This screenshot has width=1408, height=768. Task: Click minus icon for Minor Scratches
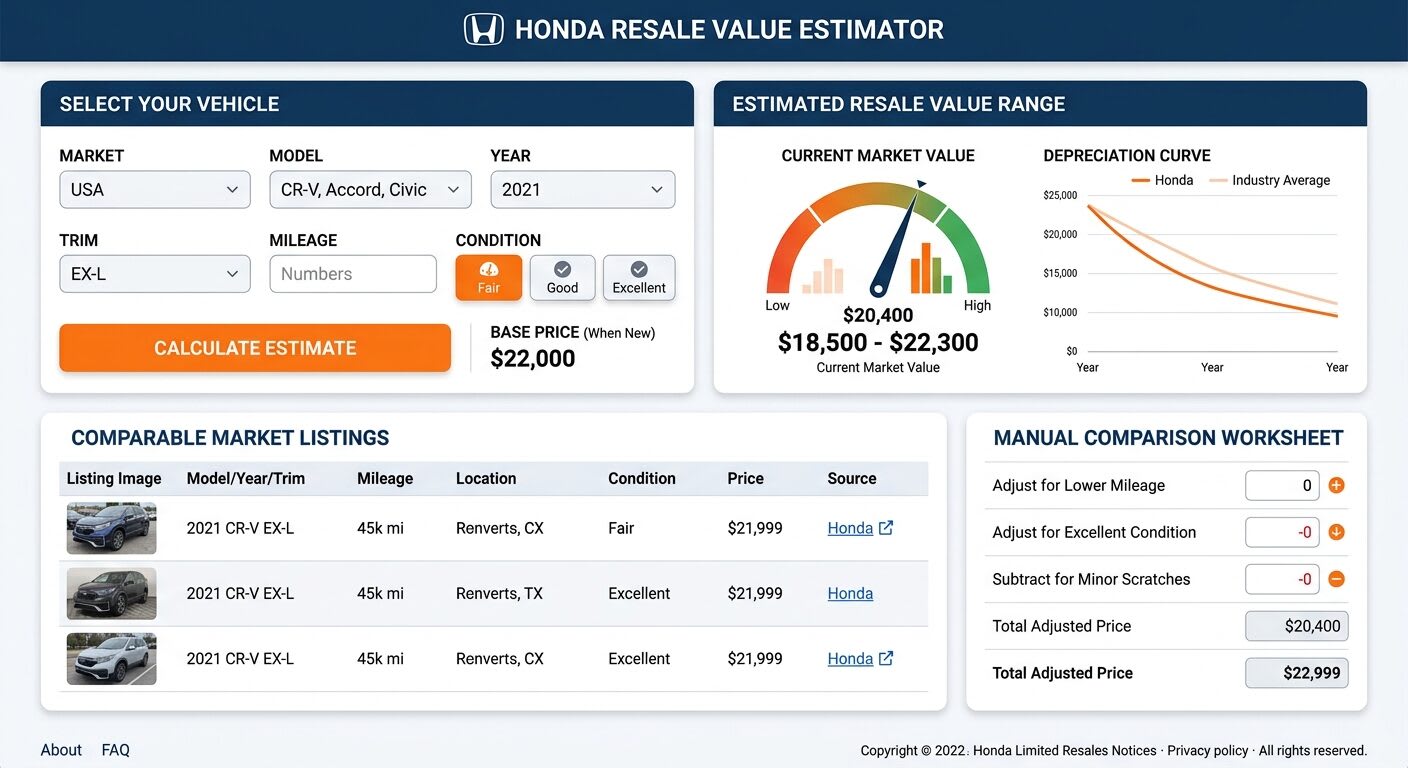point(1336,579)
